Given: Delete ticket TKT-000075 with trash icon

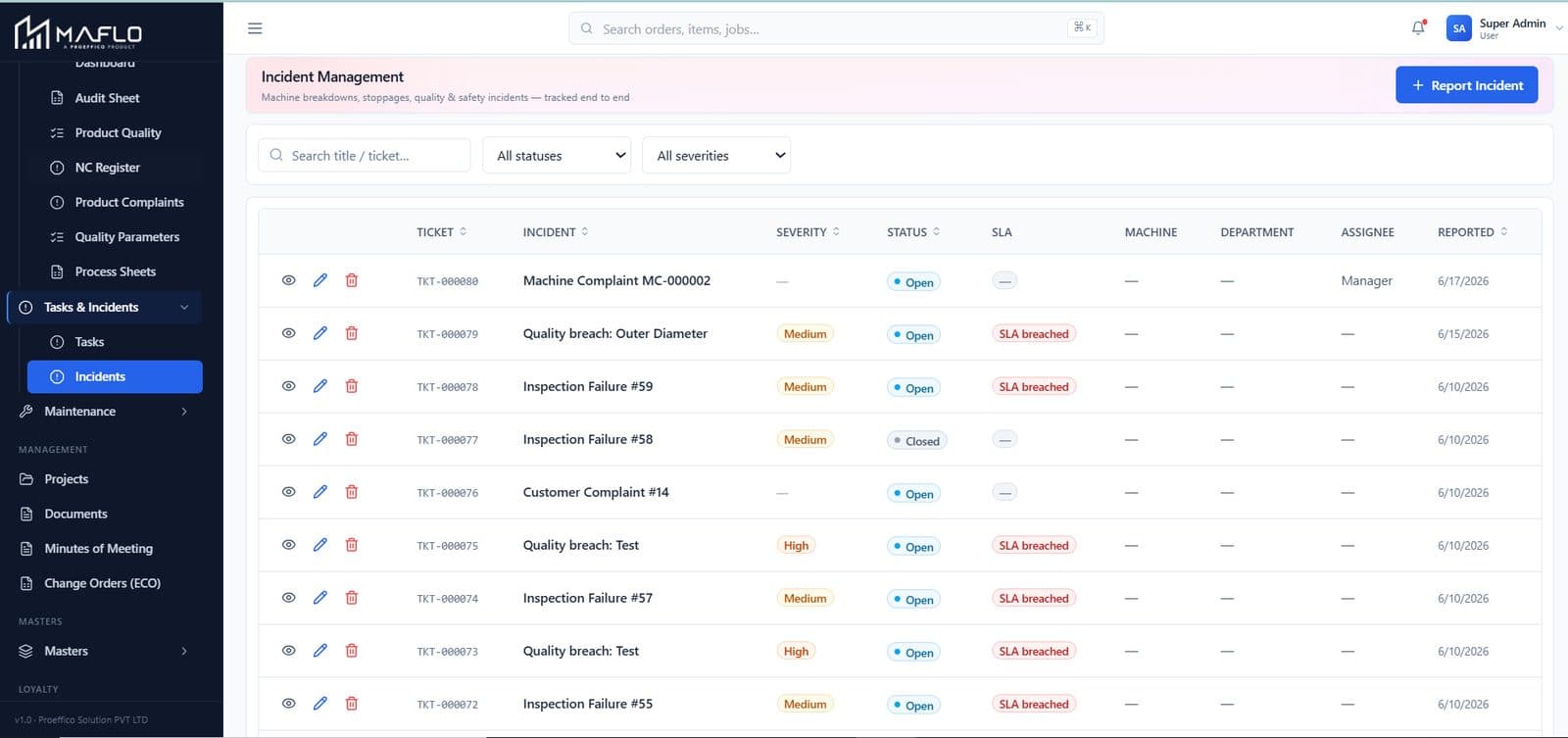Looking at the screenshot, I should point(352,545).
